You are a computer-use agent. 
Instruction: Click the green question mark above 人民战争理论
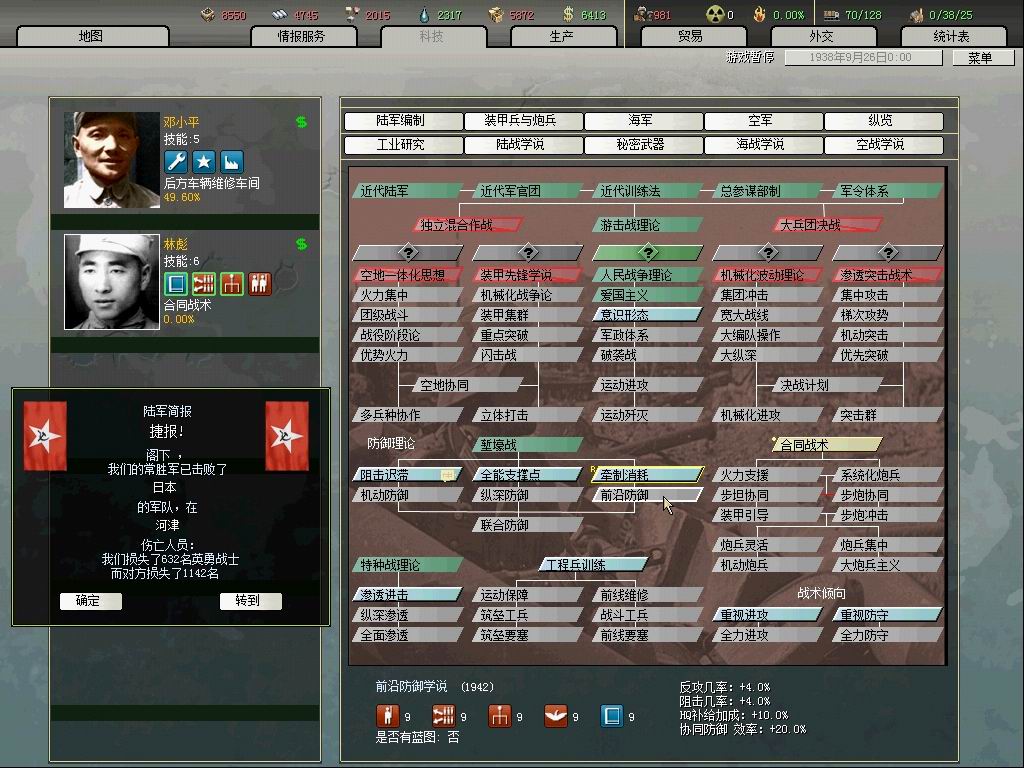point(648,252)
